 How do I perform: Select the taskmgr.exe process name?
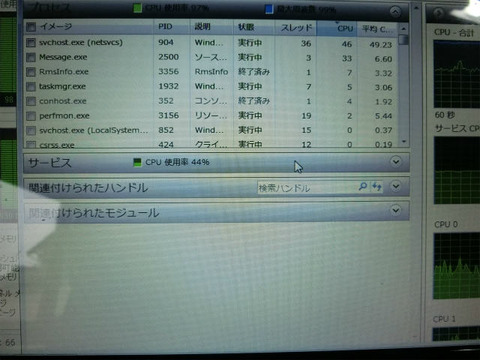(x=62, y=87)
